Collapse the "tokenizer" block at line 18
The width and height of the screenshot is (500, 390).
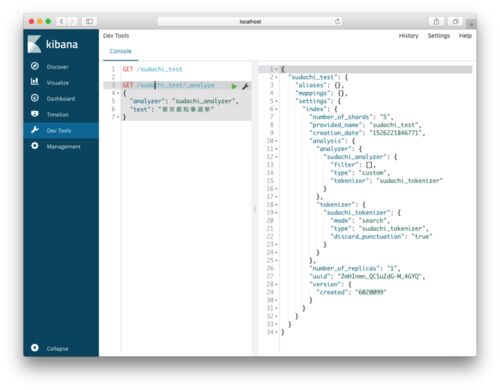(x=277, y=205)
